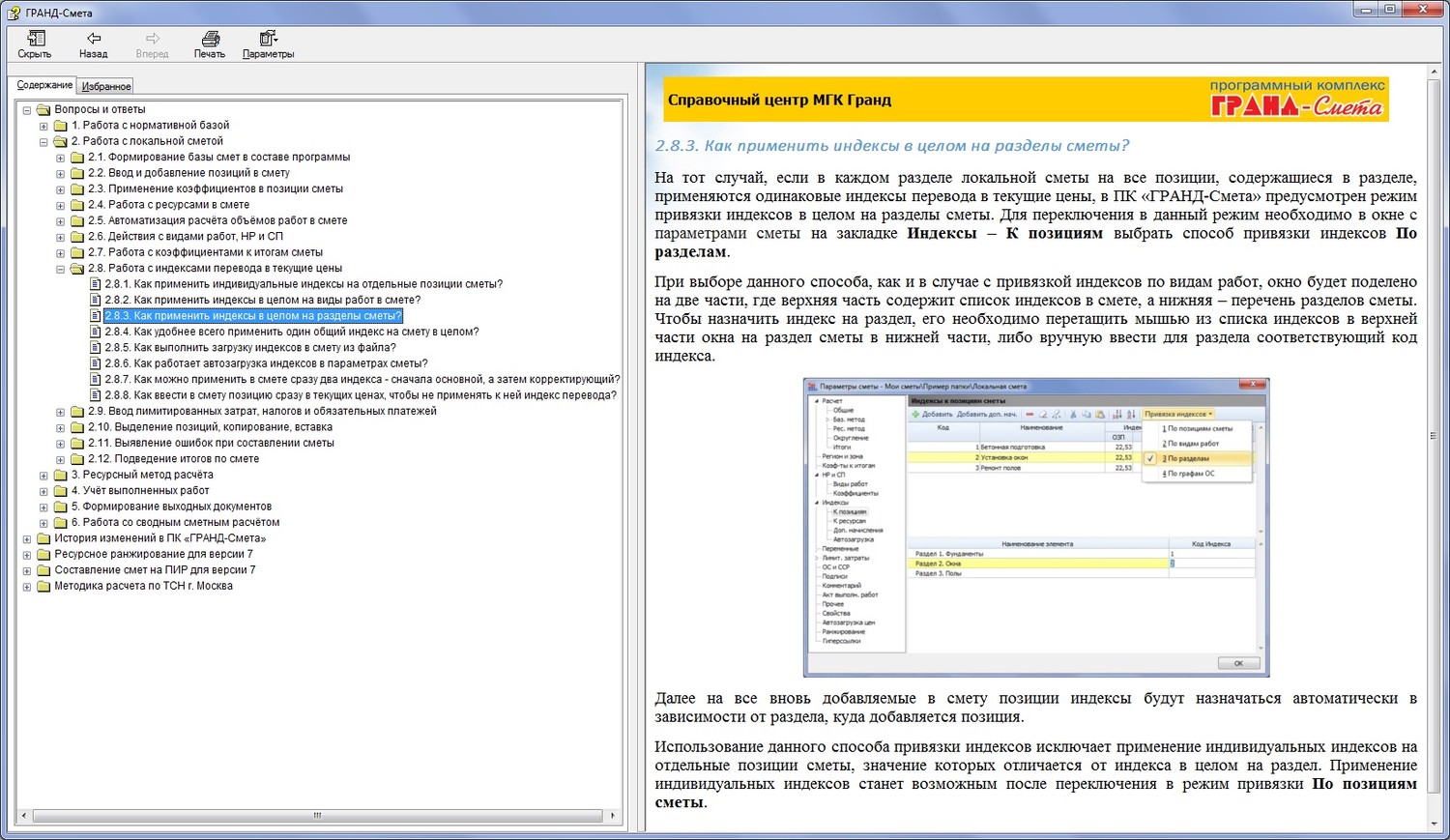Click the Печать (Print) toolbar icon
Image resolution: width=1450 pixels, height=840 pixels.
[210, 39]
